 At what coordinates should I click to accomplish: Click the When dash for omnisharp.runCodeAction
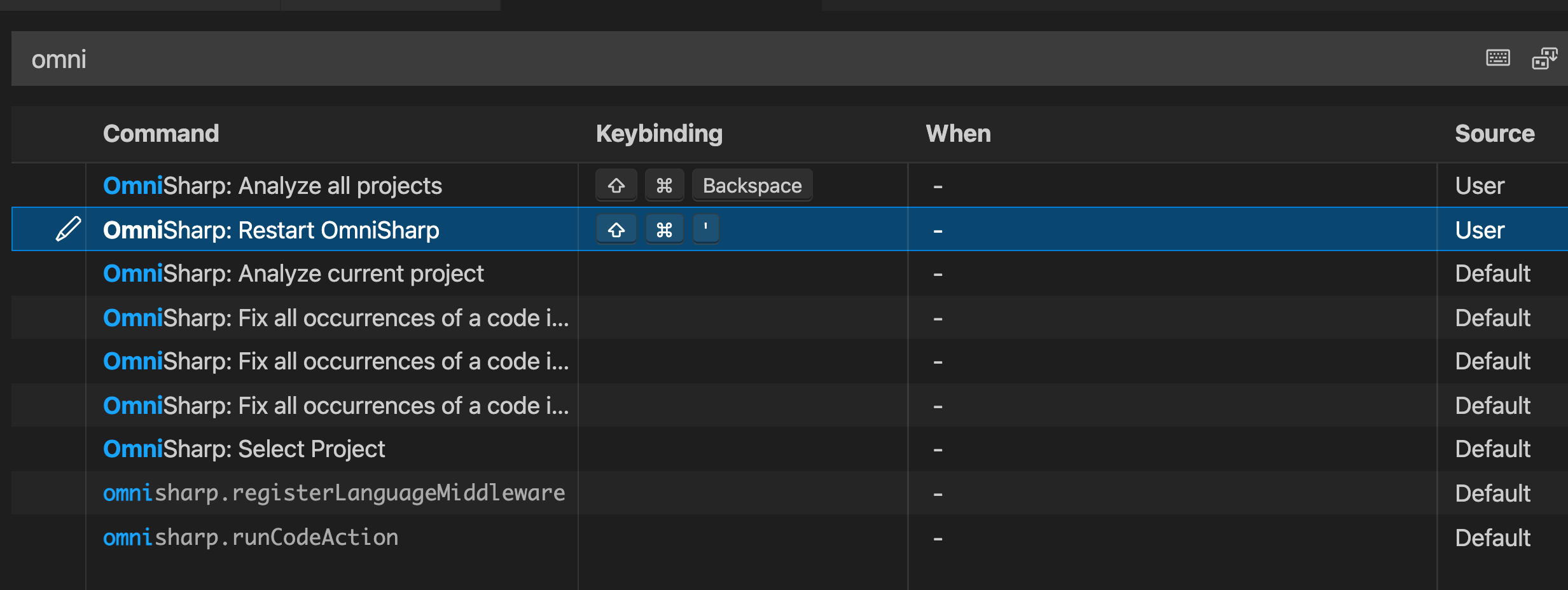pos(938,539)
